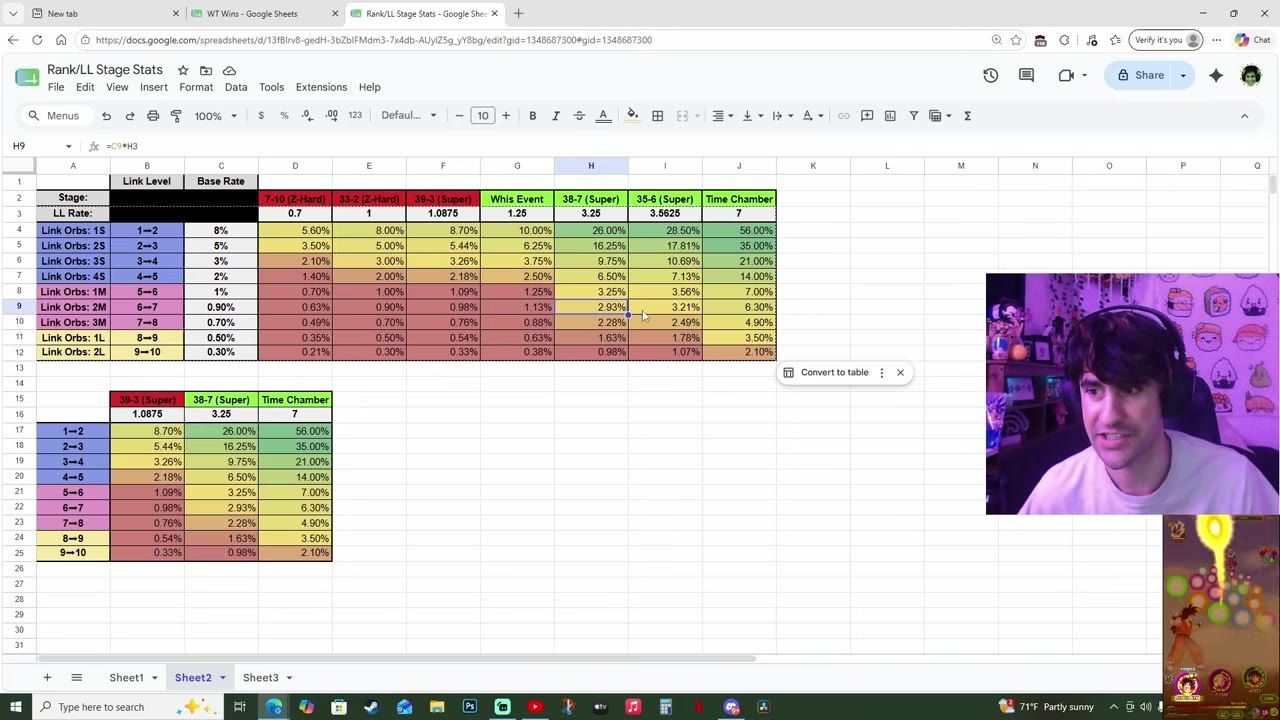1280x720 pixels.
Task: Insert a chart from the toolbar
Action: [x=890, y=116]
